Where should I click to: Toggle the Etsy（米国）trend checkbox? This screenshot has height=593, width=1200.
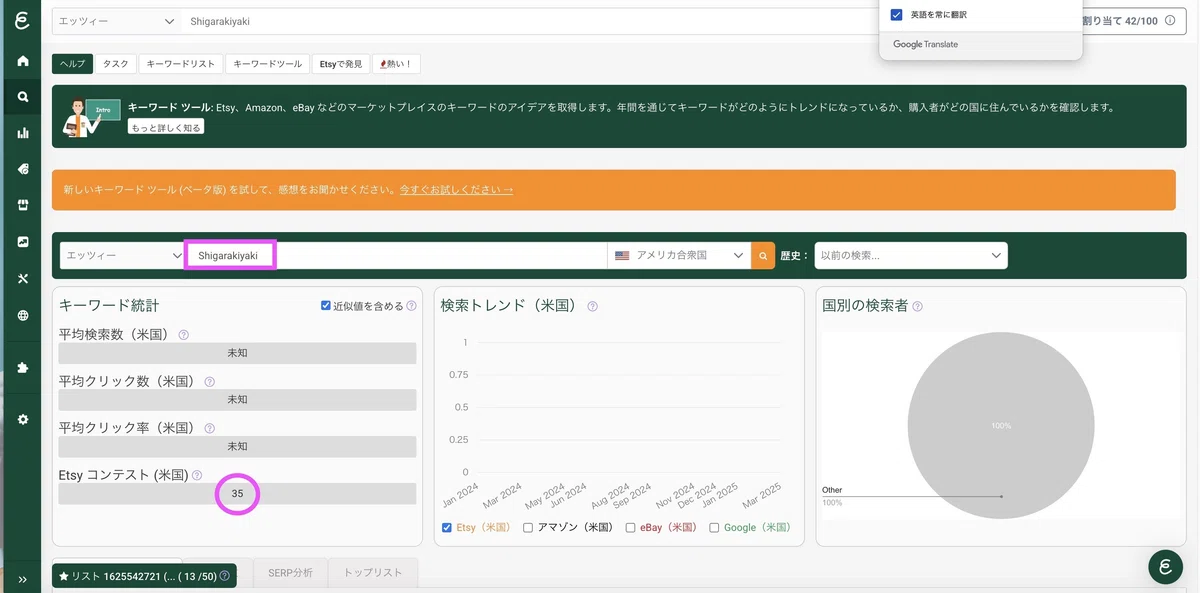[x=447, y=527]
